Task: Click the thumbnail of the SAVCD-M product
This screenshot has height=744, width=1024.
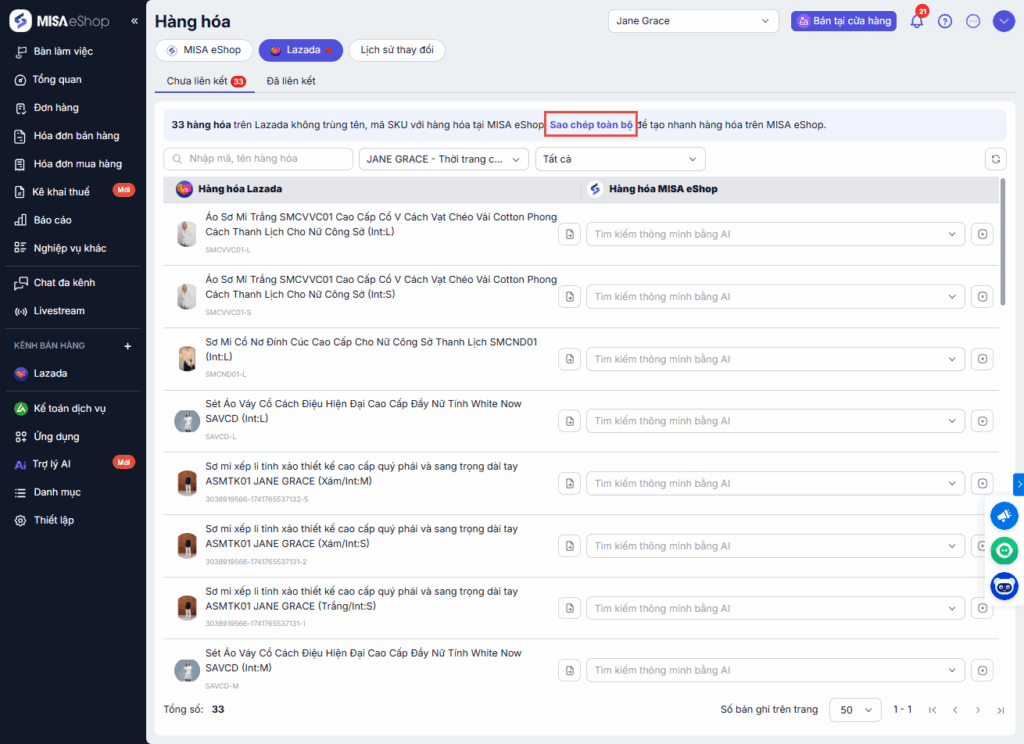Action: [x=187, y=670]
